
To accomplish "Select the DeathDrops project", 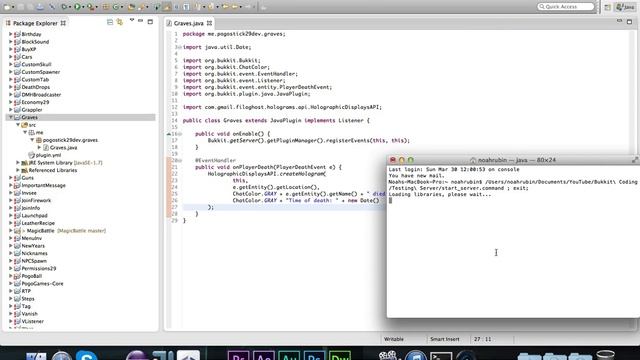I will pos(36,87).
